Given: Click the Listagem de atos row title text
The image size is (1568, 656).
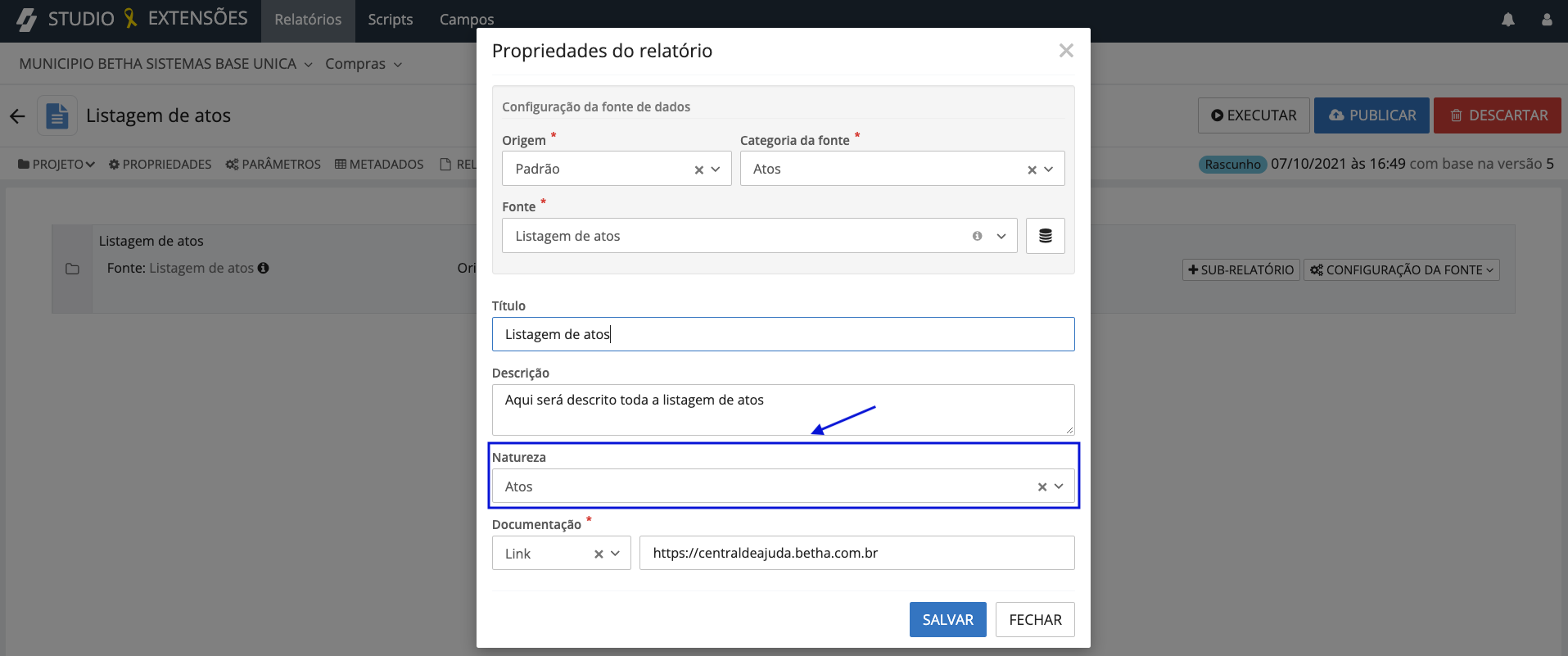Looking at the screenshot, I should (151, 241).
